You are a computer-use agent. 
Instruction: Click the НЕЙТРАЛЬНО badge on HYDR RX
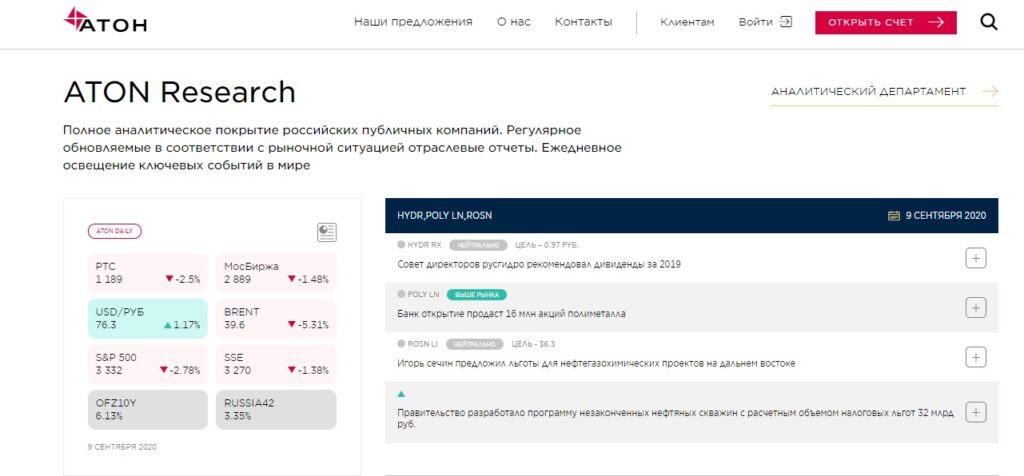478,246
